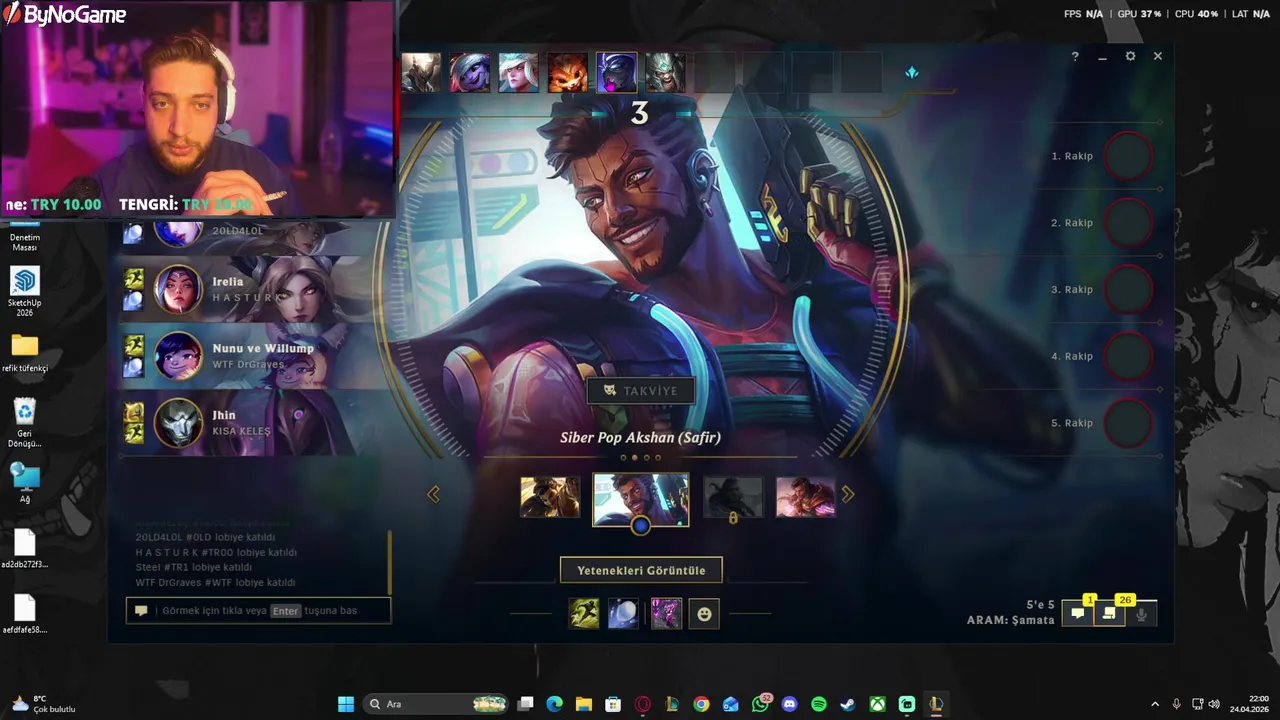Pick the Gnar bench champion portrait
The height and width of the screenshot is (720, 1280).
click(x=567, y=73)
